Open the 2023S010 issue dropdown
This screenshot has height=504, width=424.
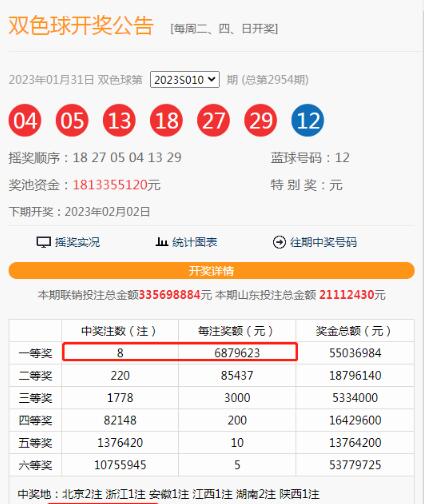pyautogui.click(x=185, y=80)
